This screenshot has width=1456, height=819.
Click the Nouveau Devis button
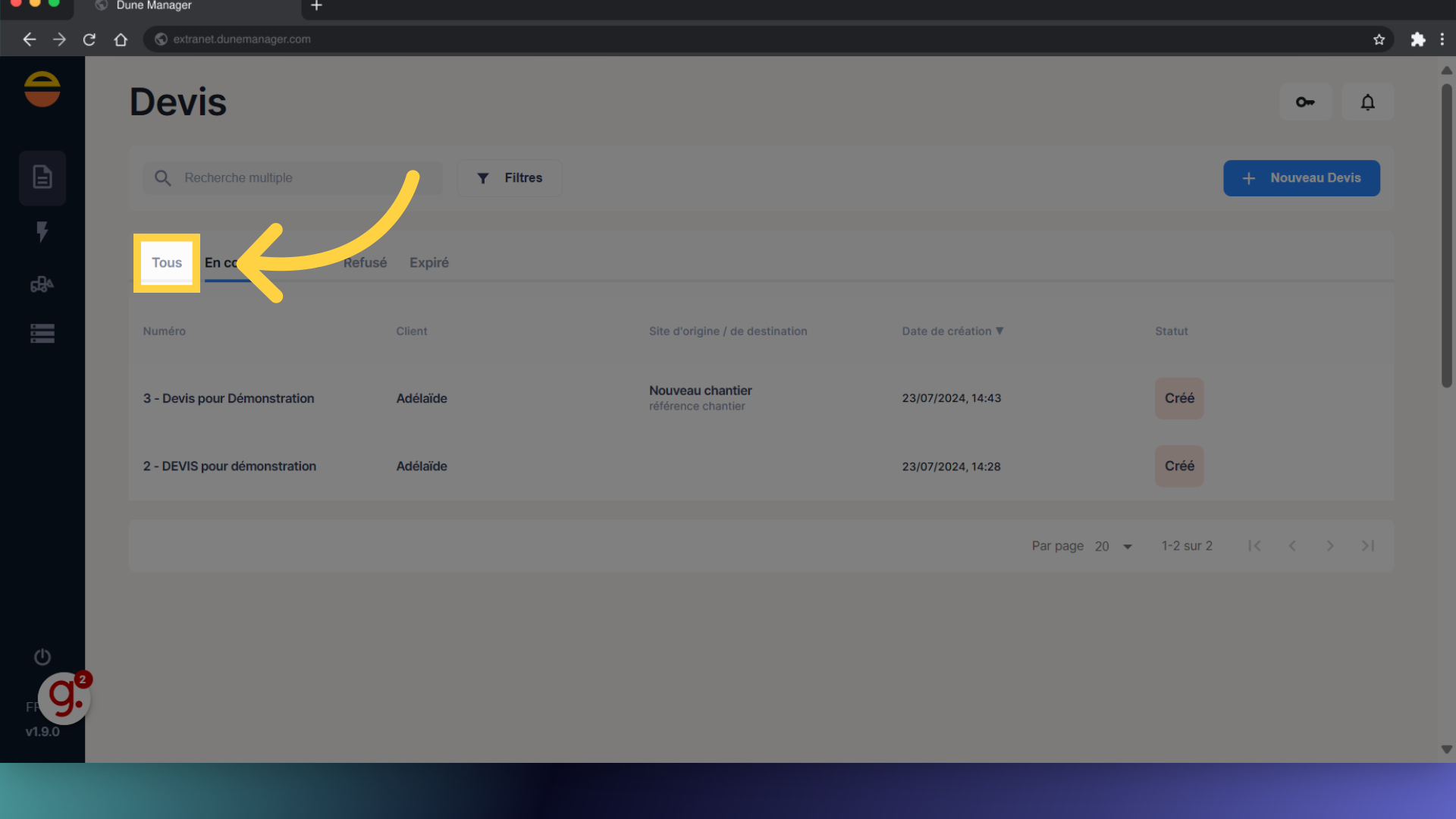coord(1301,177)
